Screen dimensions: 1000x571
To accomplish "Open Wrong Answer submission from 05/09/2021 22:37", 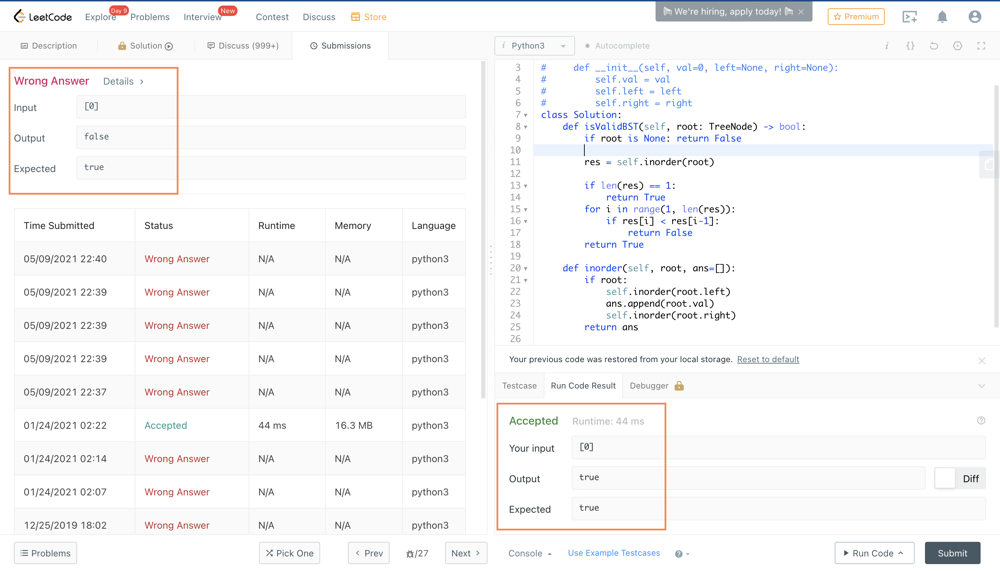I will click(x=177, y=392).
